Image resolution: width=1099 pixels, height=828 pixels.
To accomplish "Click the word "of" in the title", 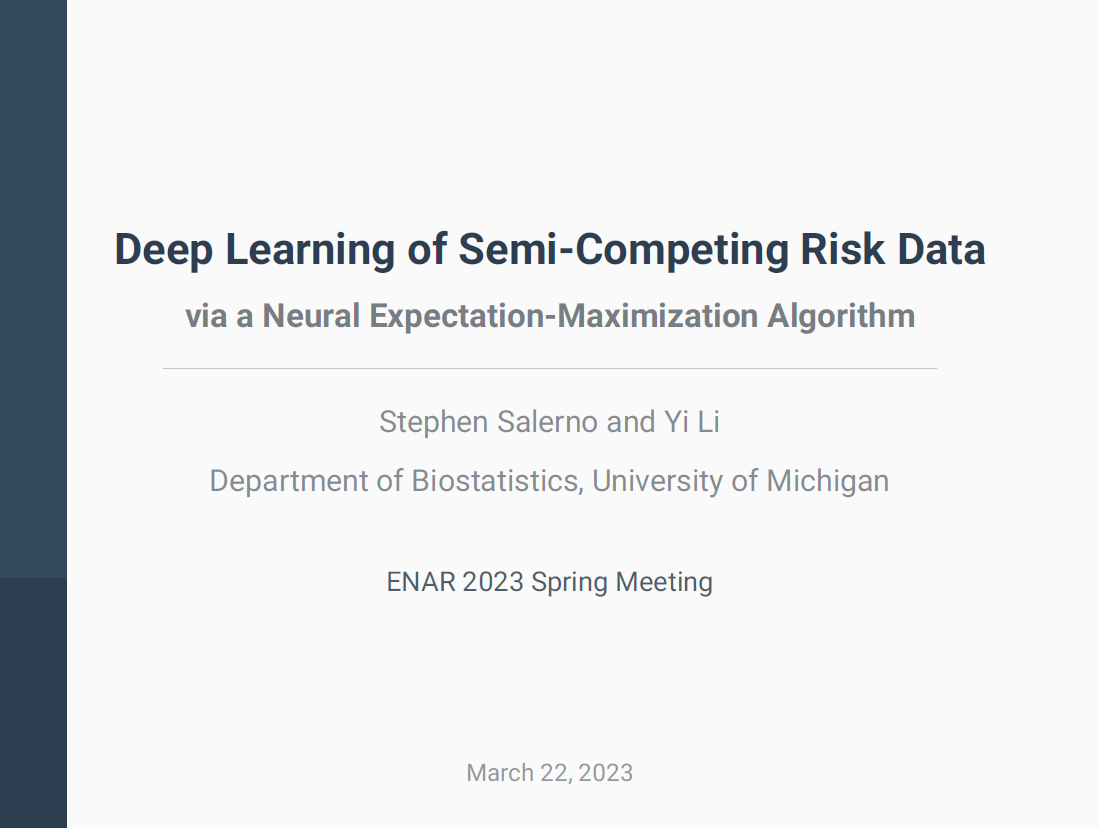I will (427, 249).
